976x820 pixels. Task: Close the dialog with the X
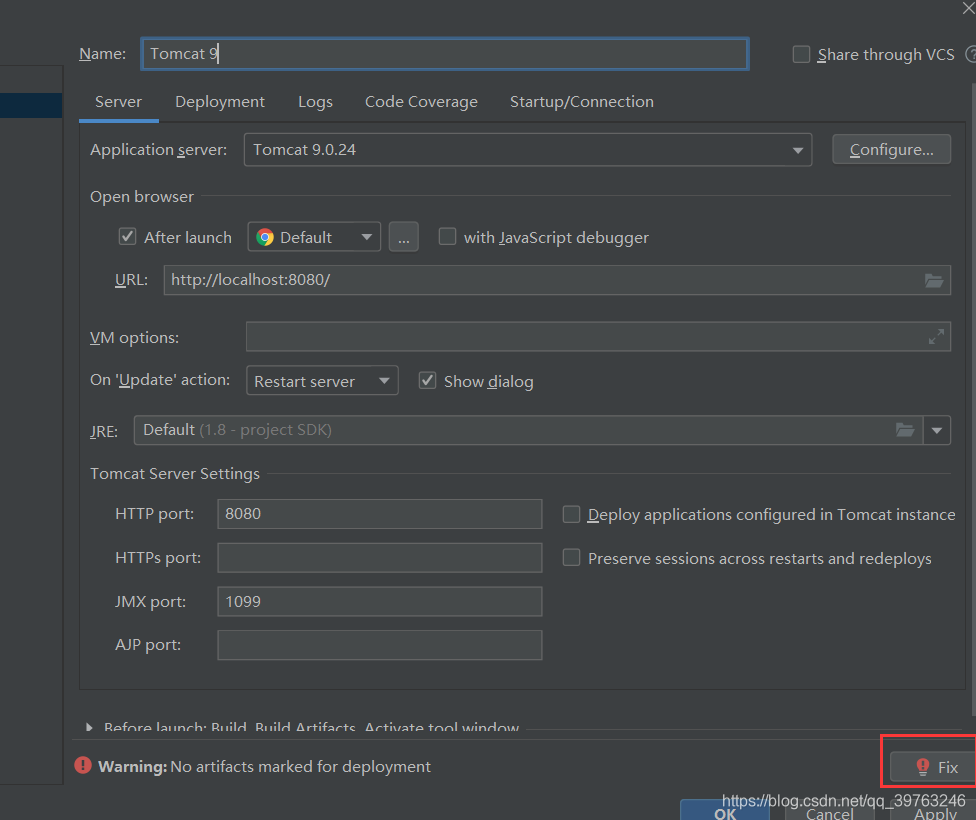point(969,8)
